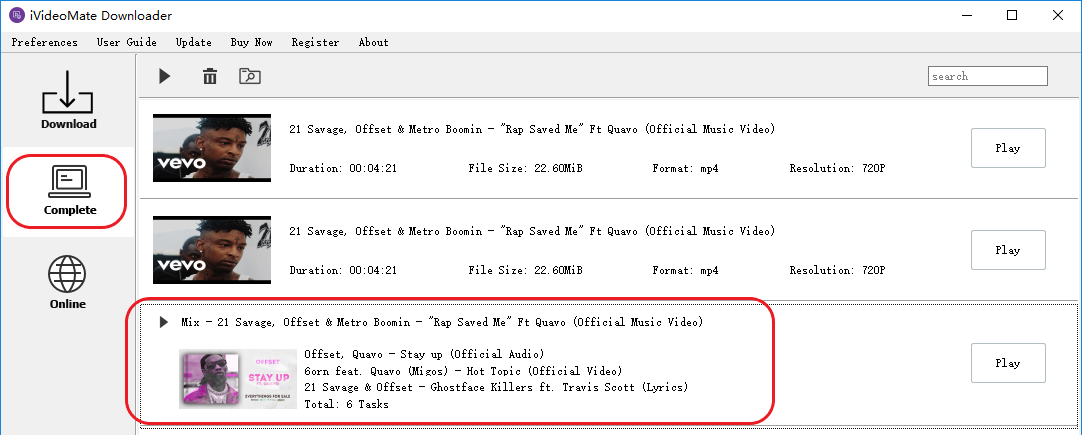1082x435 pixels.
Task: Close the iVideoMate Downloader window
Action: [1057, 15]
